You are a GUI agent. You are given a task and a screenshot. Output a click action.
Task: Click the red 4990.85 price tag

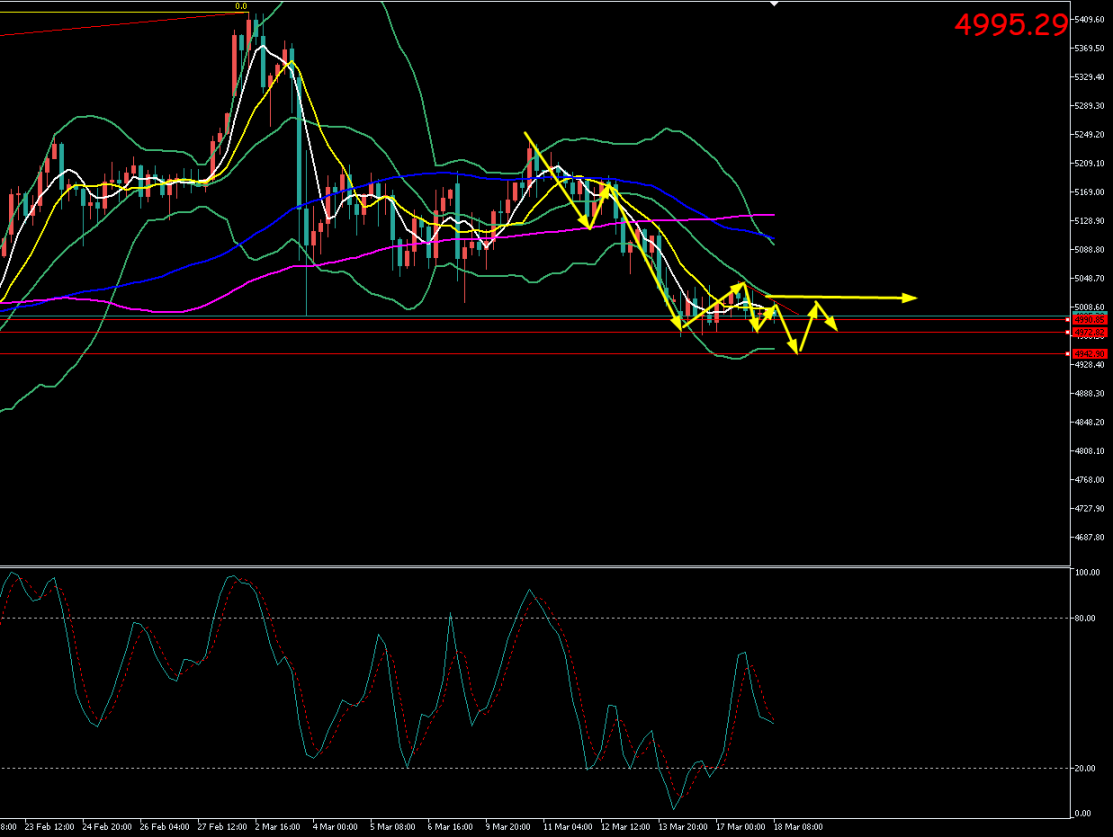point(1088,319)
